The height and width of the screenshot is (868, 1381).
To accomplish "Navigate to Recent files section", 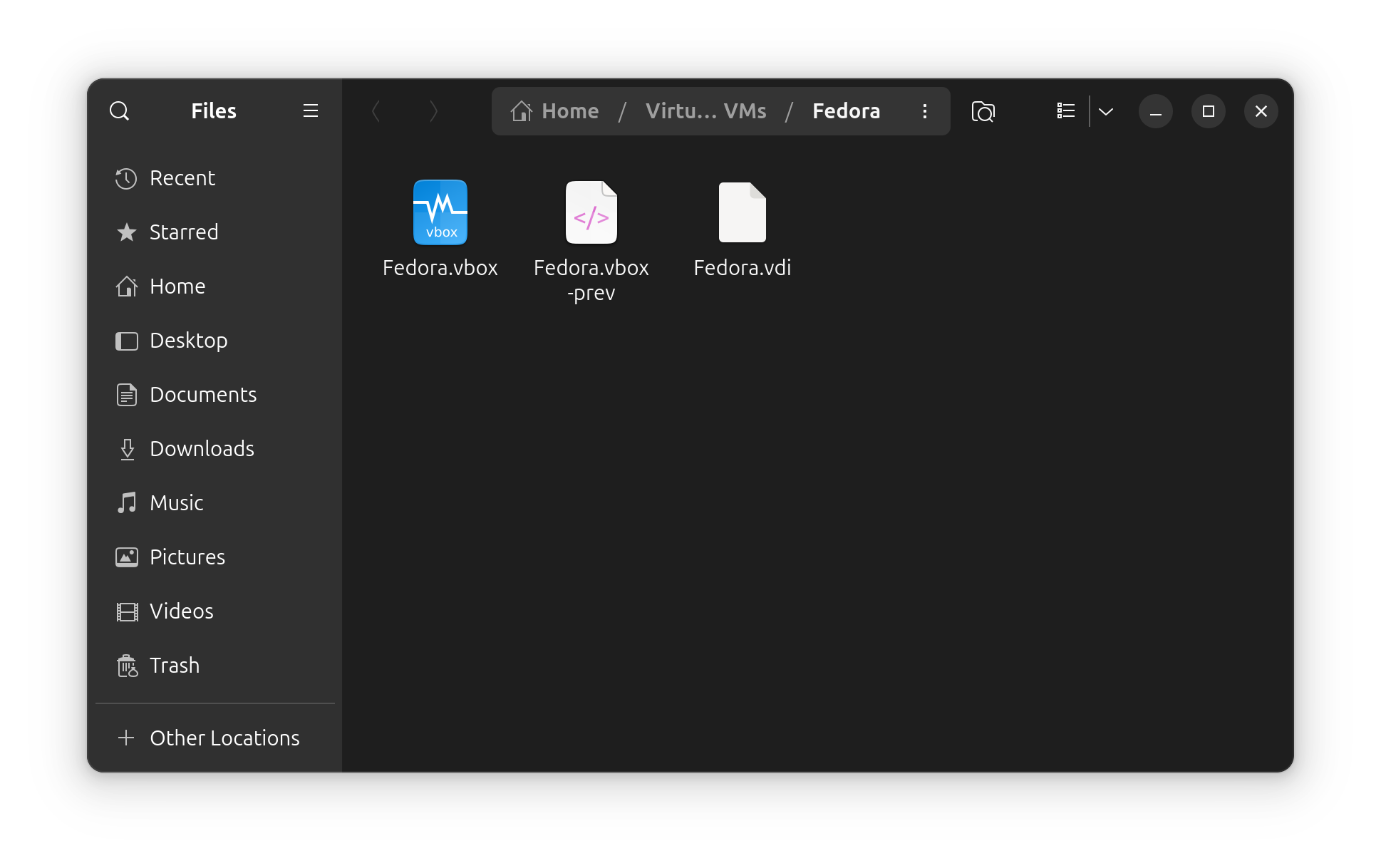I will coord(182,177).
